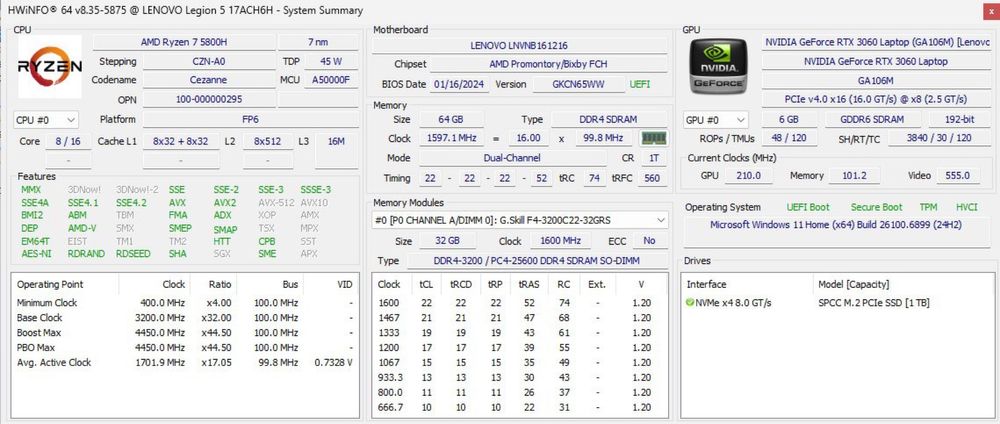Click the CZN-A0 stepping value
Viewport: 1000px width, 424px height.
point(209,62)
